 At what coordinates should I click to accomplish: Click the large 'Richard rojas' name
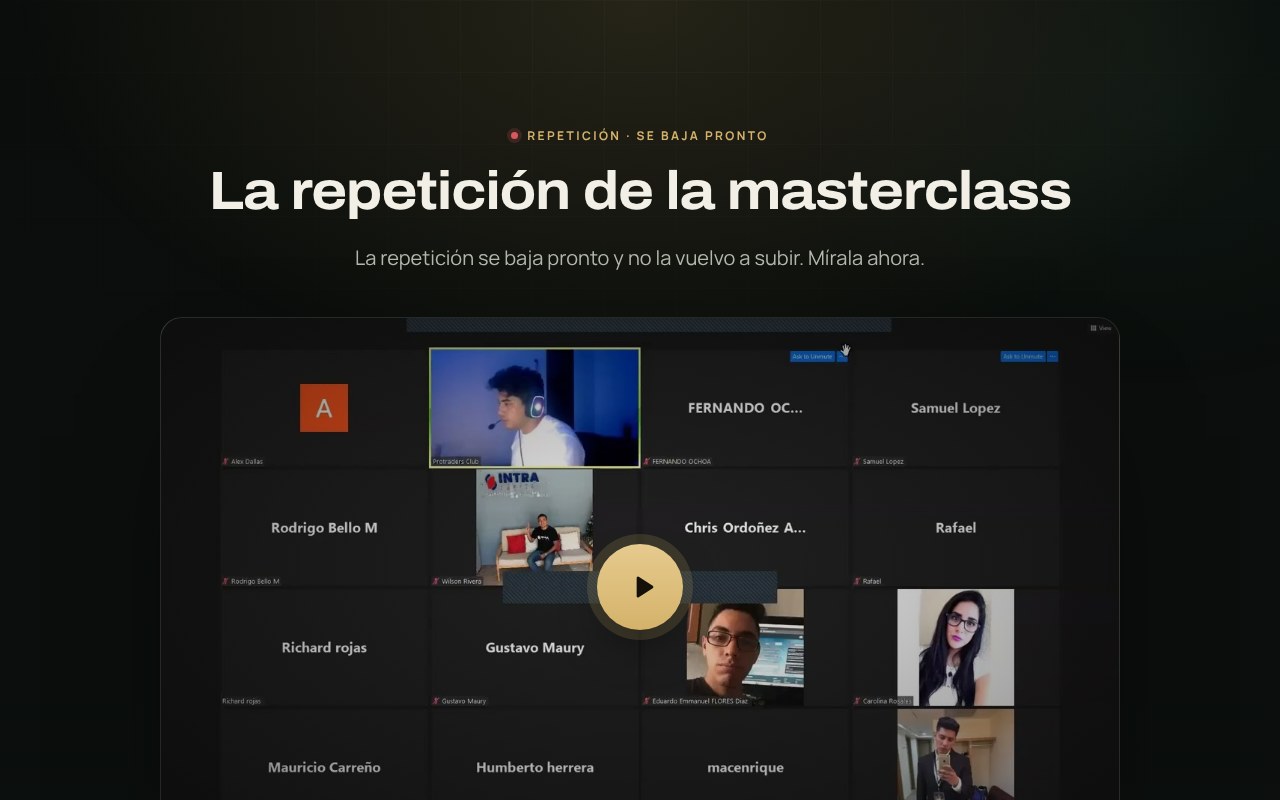(x=324, y=648)
